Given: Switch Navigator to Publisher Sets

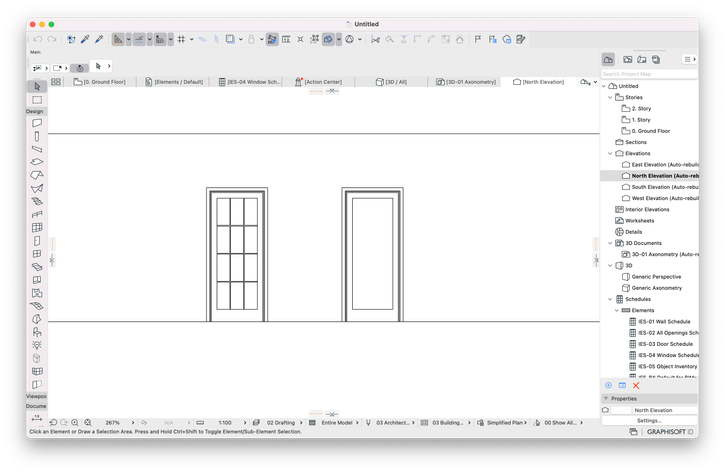Looking at the screenshot, I should click(x=656, y=59).
